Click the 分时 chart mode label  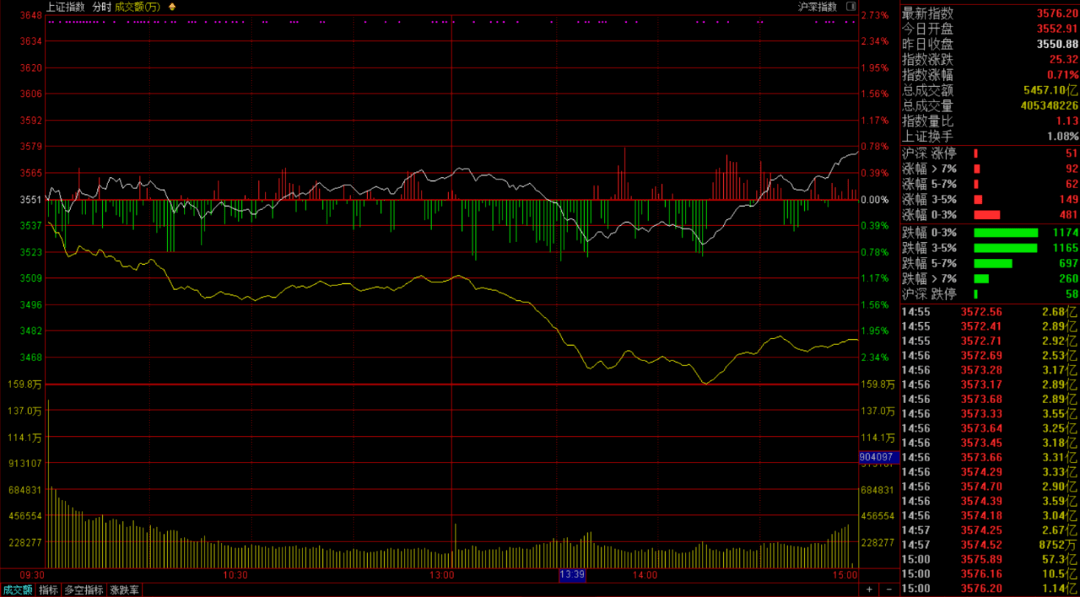(x=101, y=7)
